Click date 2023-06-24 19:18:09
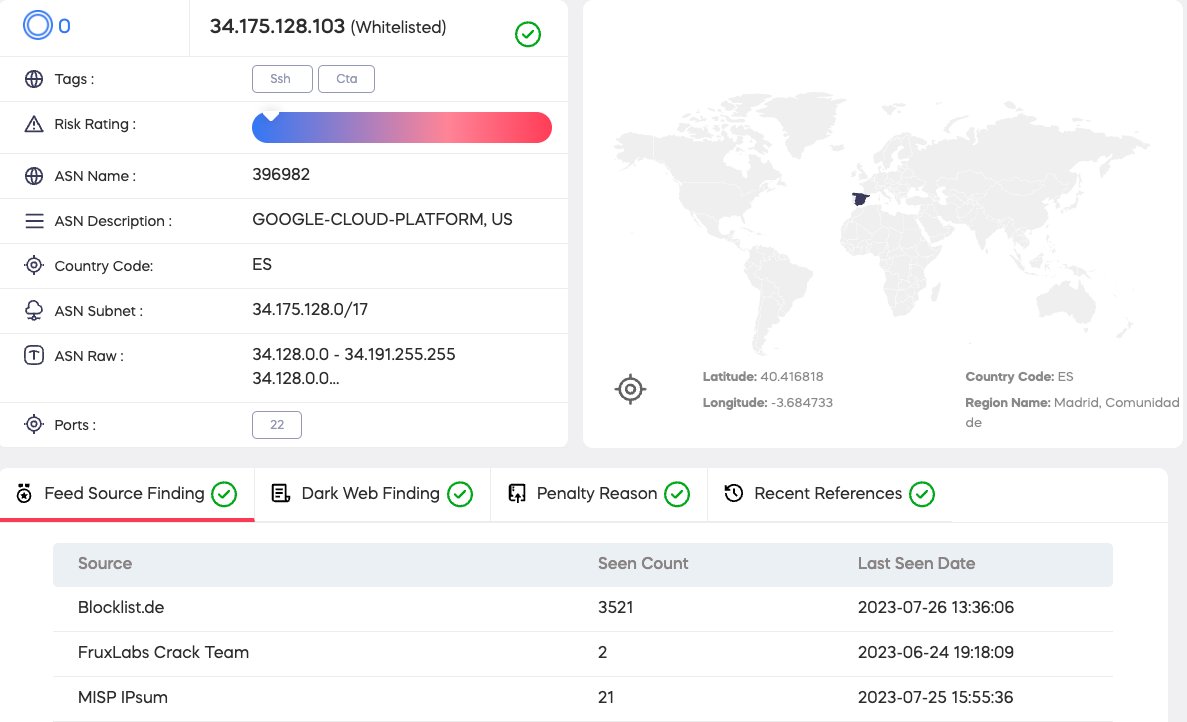This screenshot has height=722, width=1187. [936, 652]
